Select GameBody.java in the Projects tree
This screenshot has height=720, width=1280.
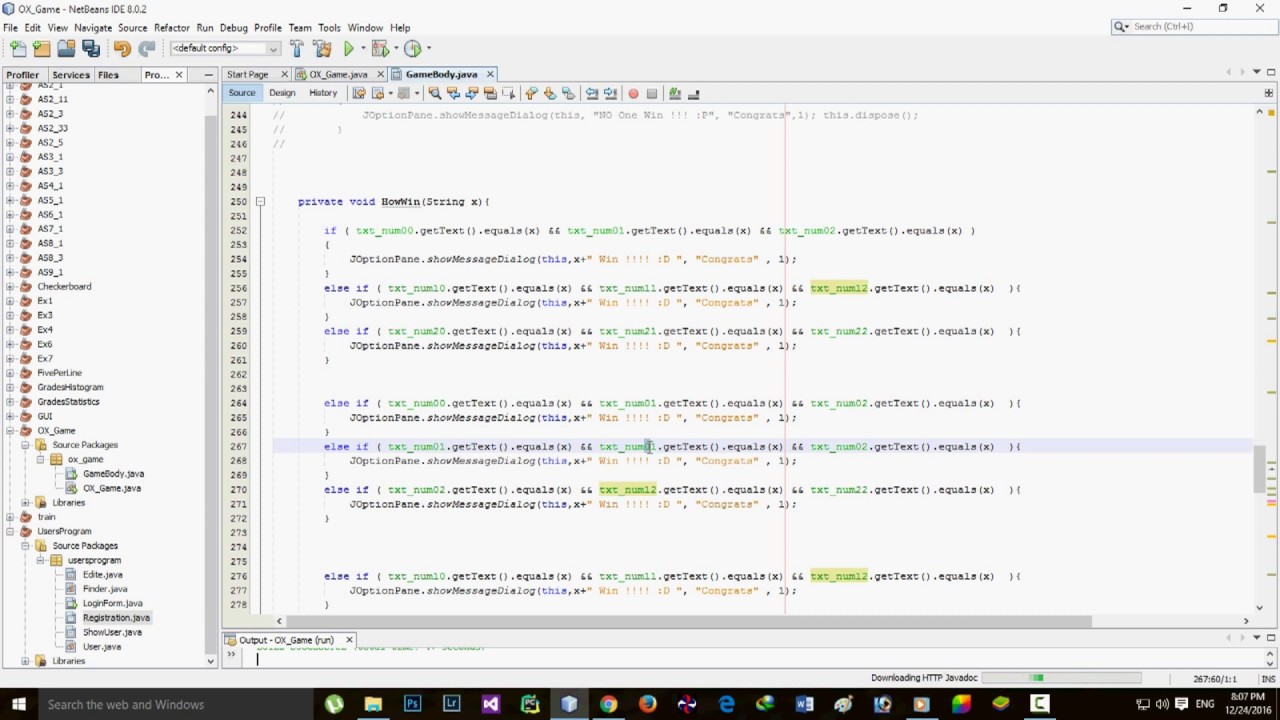coord(113,474)
